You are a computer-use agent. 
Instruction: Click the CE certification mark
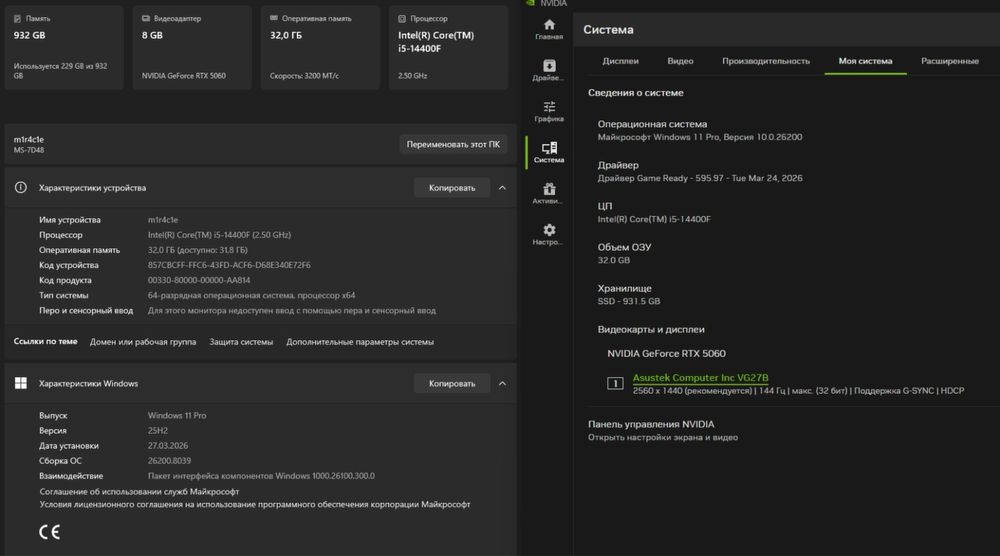coord(49,532)
